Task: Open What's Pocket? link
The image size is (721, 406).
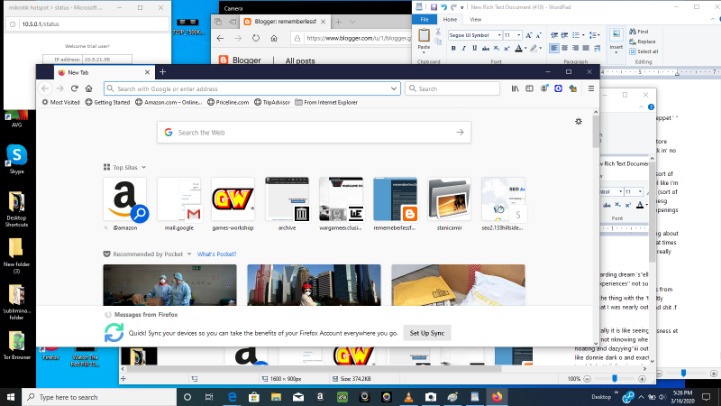Action: [x=217, y=254]
